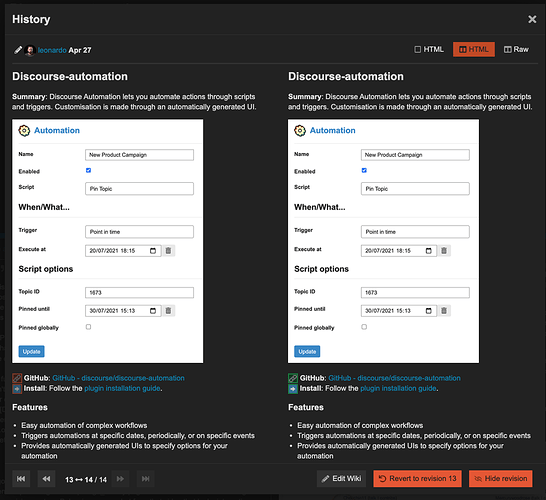The width and height of the screenshot is (546, 500).
Task: Open left GitHub discourse-automation link
Action: (x=118, y=378)
